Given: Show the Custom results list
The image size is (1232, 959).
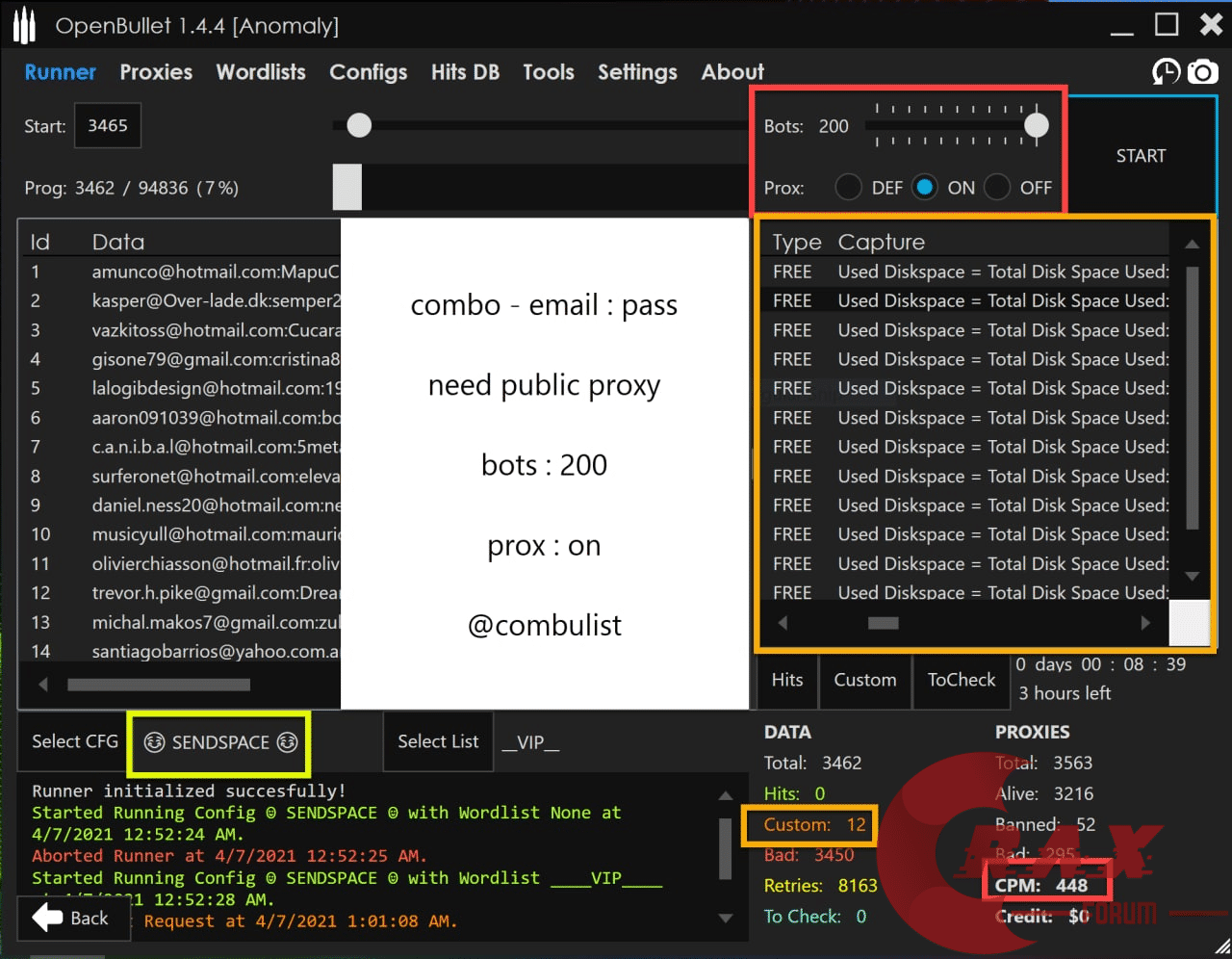Looking at the screenshot, I should tap(865, 680).
